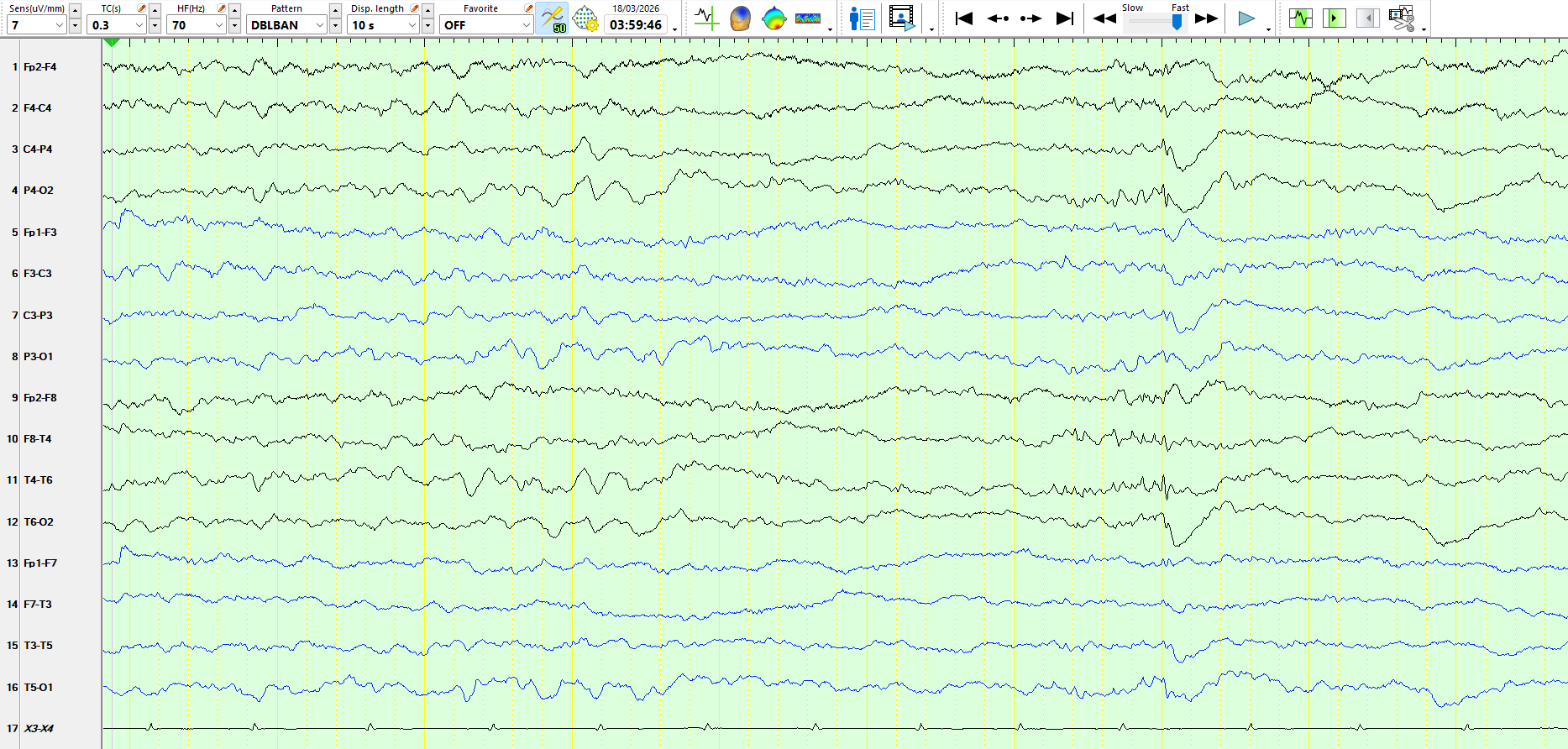This screenshot has height=749, width=1568.
Task: Fast-forward the EEG page
Action: [x=1207, y=18]
